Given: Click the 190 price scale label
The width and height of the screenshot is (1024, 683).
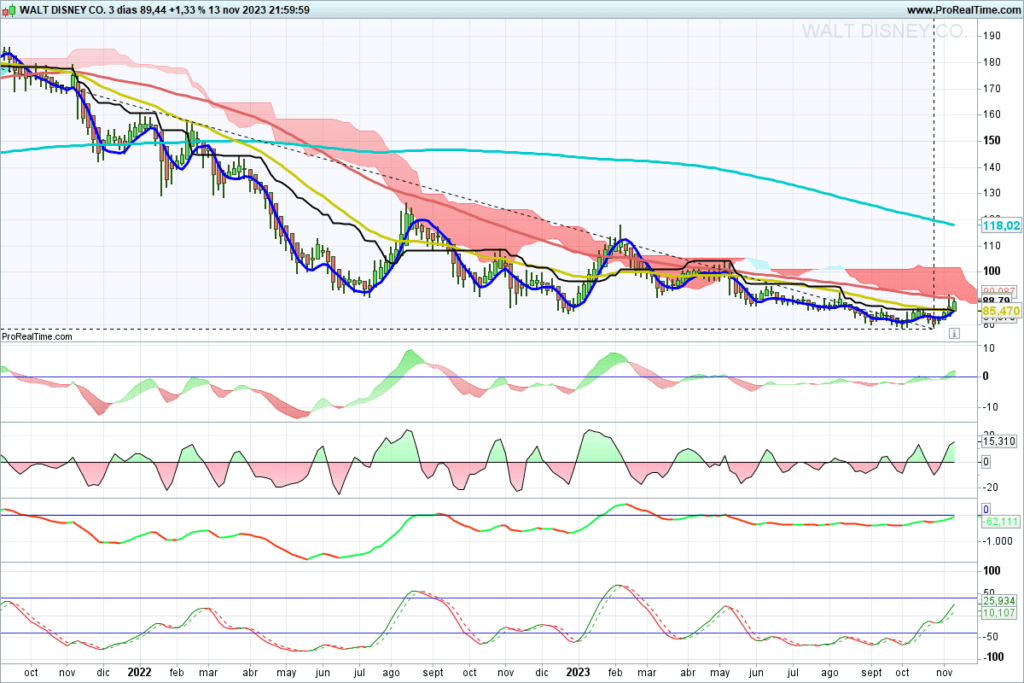Looking at the screenshot, I should pyautogui.click(x=991, y=35).
